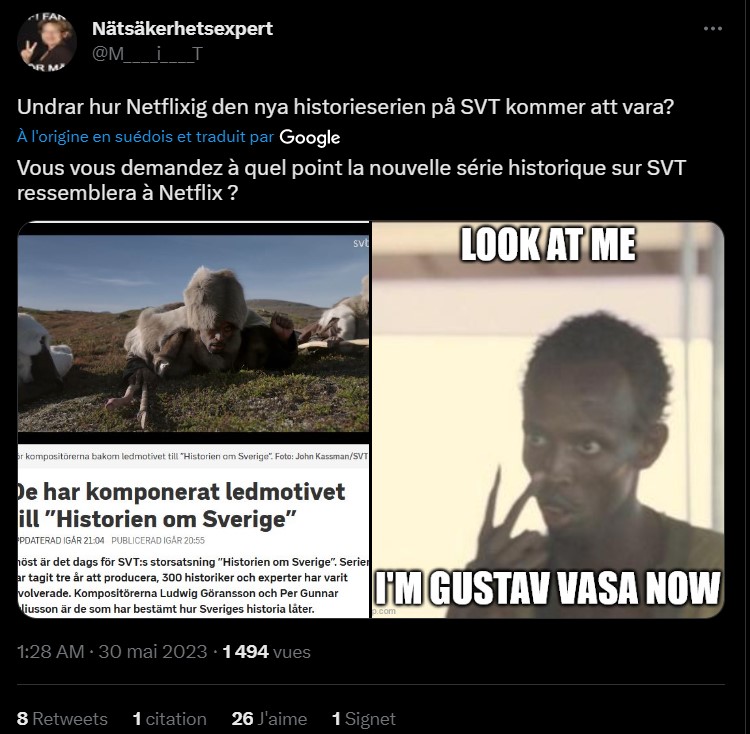Screen dimensions: 750x734
Task: Click the 30 mai 2023 date
Action: (x=153, y=652)
